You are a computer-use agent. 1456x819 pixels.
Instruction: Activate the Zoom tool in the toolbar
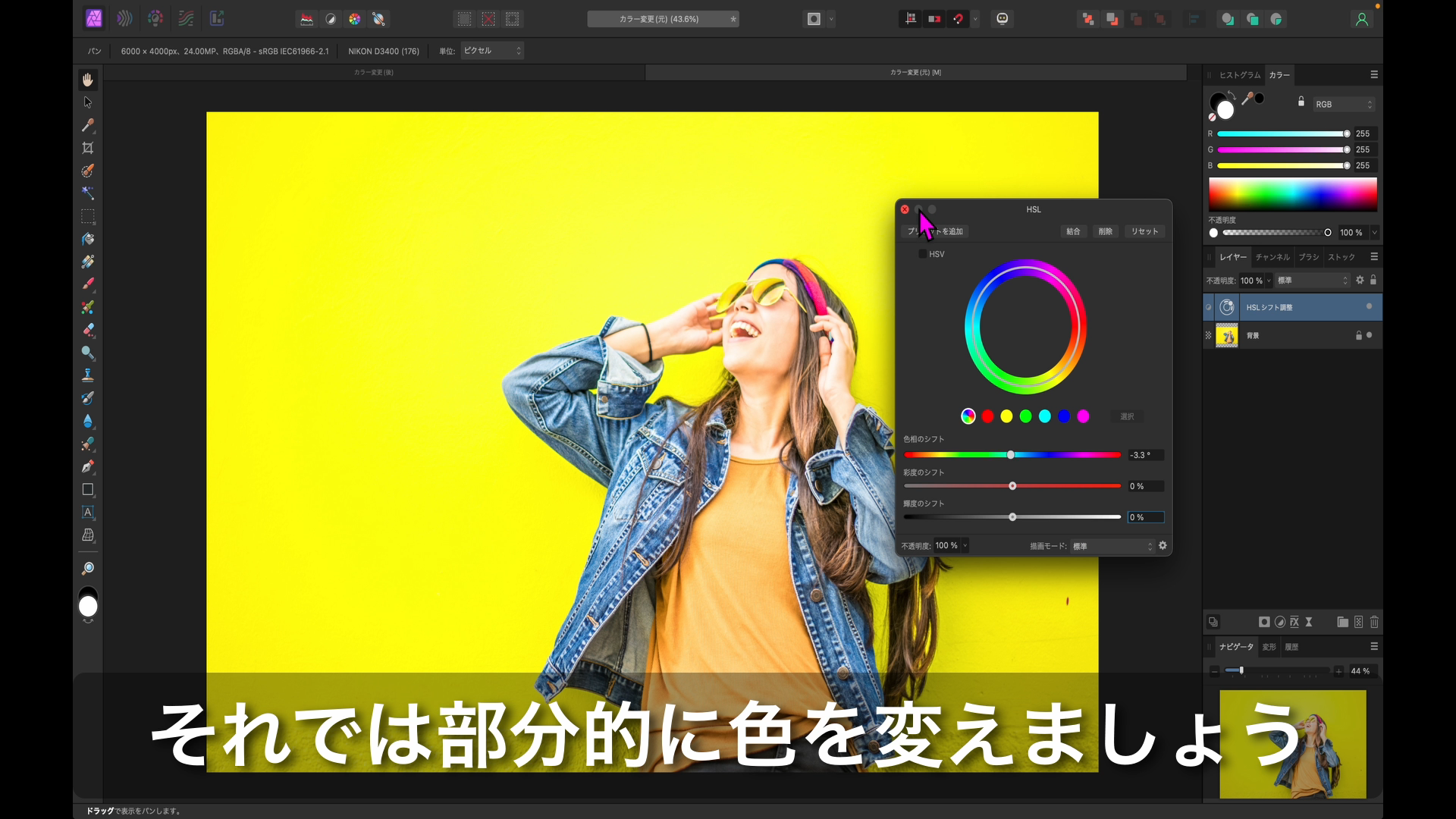pos(88,567)
